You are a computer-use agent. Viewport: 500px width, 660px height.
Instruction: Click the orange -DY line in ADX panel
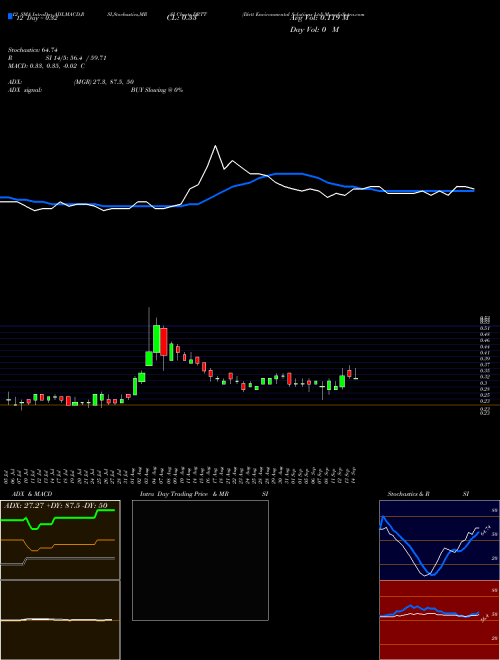point(58,544)
